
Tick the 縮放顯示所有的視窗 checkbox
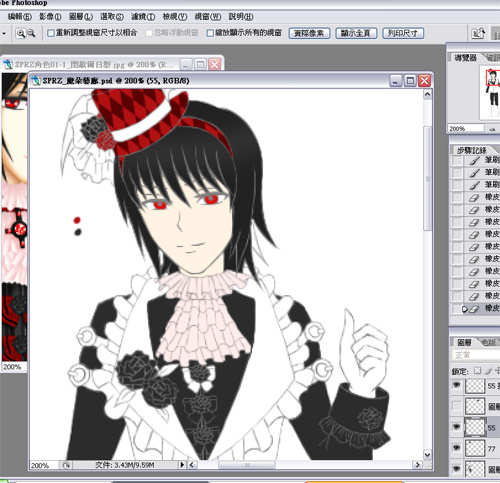tap(210, 33)
